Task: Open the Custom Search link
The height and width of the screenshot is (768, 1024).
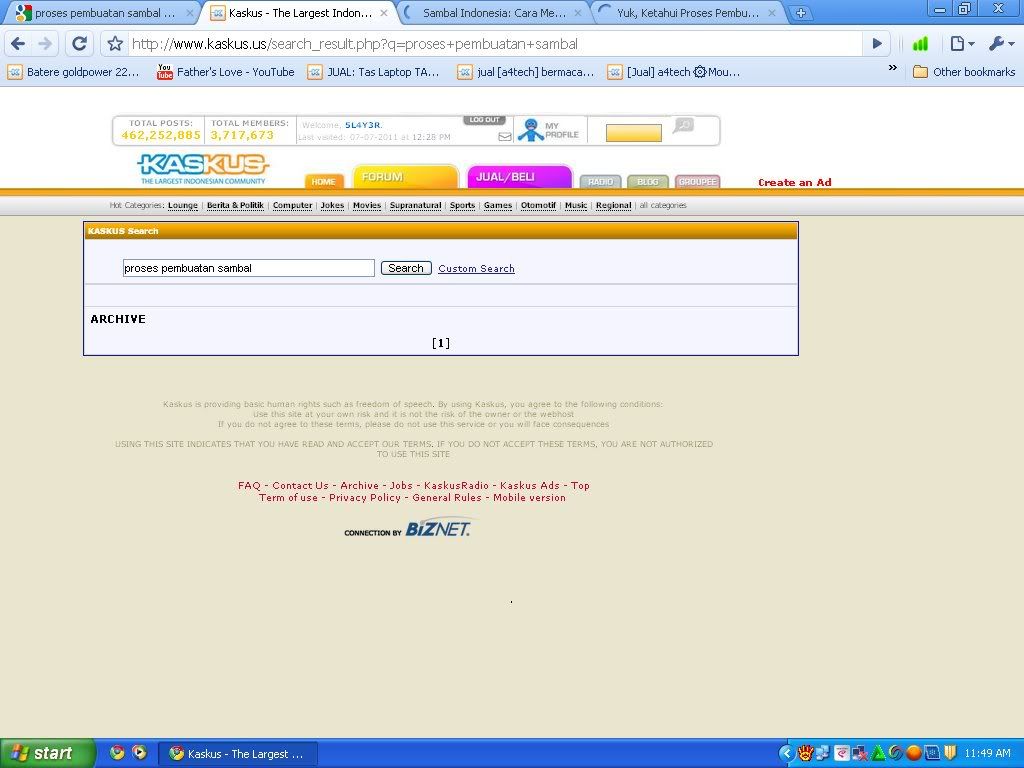Action: pyautogui.click(x=476, y=268)
